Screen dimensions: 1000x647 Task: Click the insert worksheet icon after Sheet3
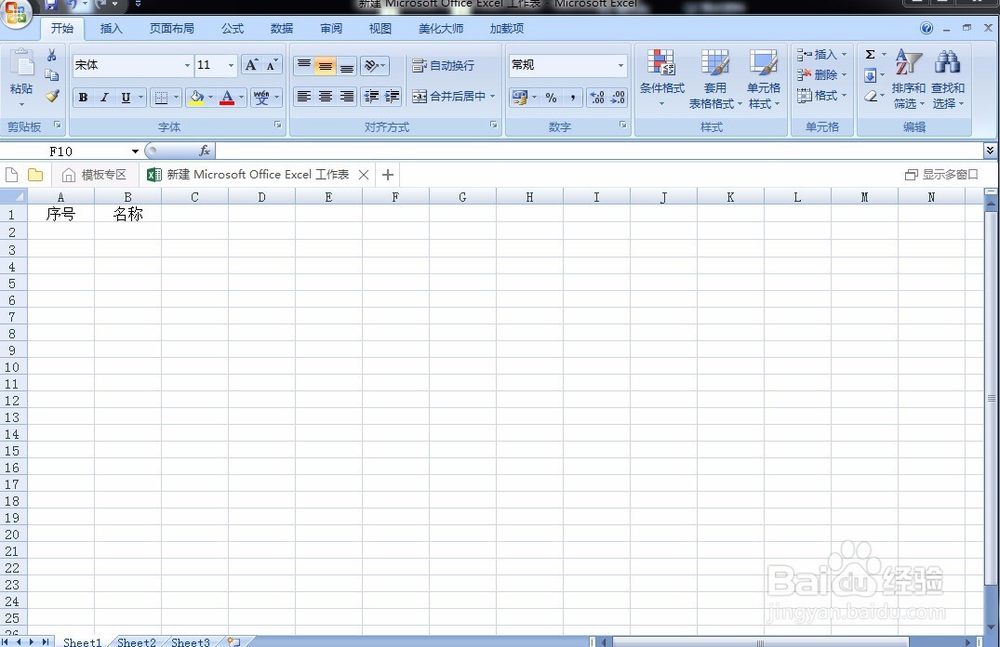[x=234, y=641]
